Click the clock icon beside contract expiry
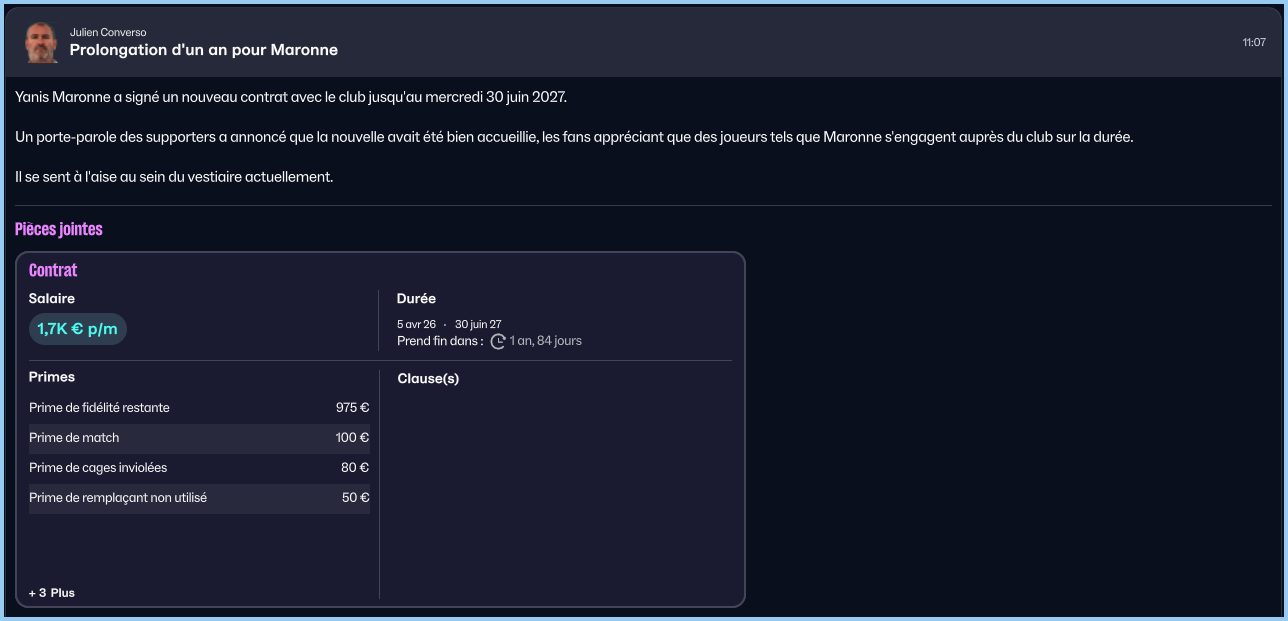 tap(497, 341)
